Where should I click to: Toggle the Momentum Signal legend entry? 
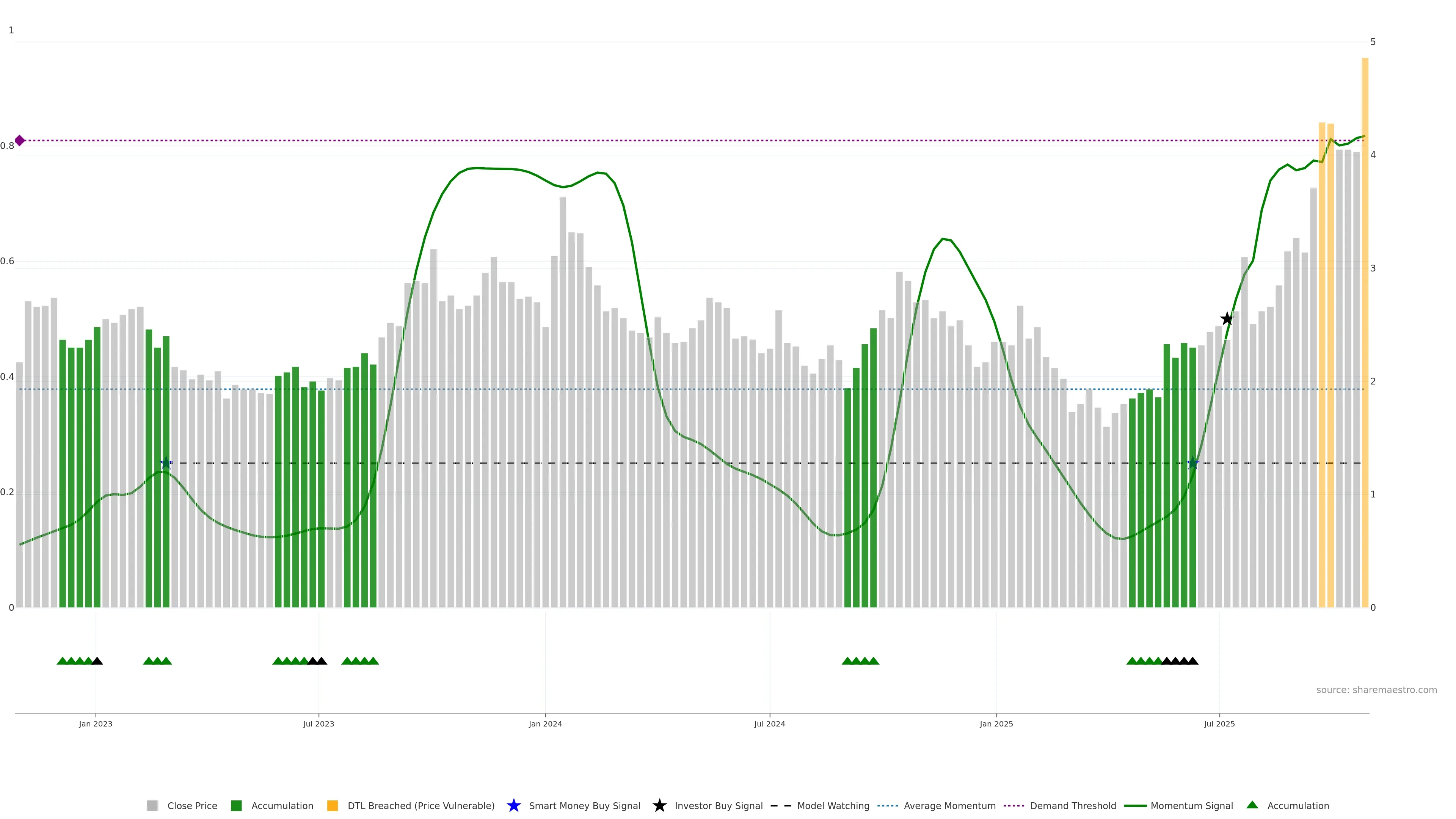click(x=1191, y=805)
